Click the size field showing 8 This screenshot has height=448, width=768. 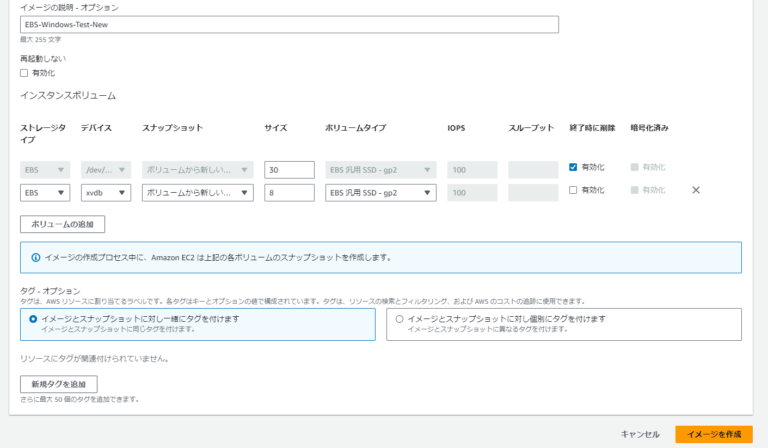(289, 193)
